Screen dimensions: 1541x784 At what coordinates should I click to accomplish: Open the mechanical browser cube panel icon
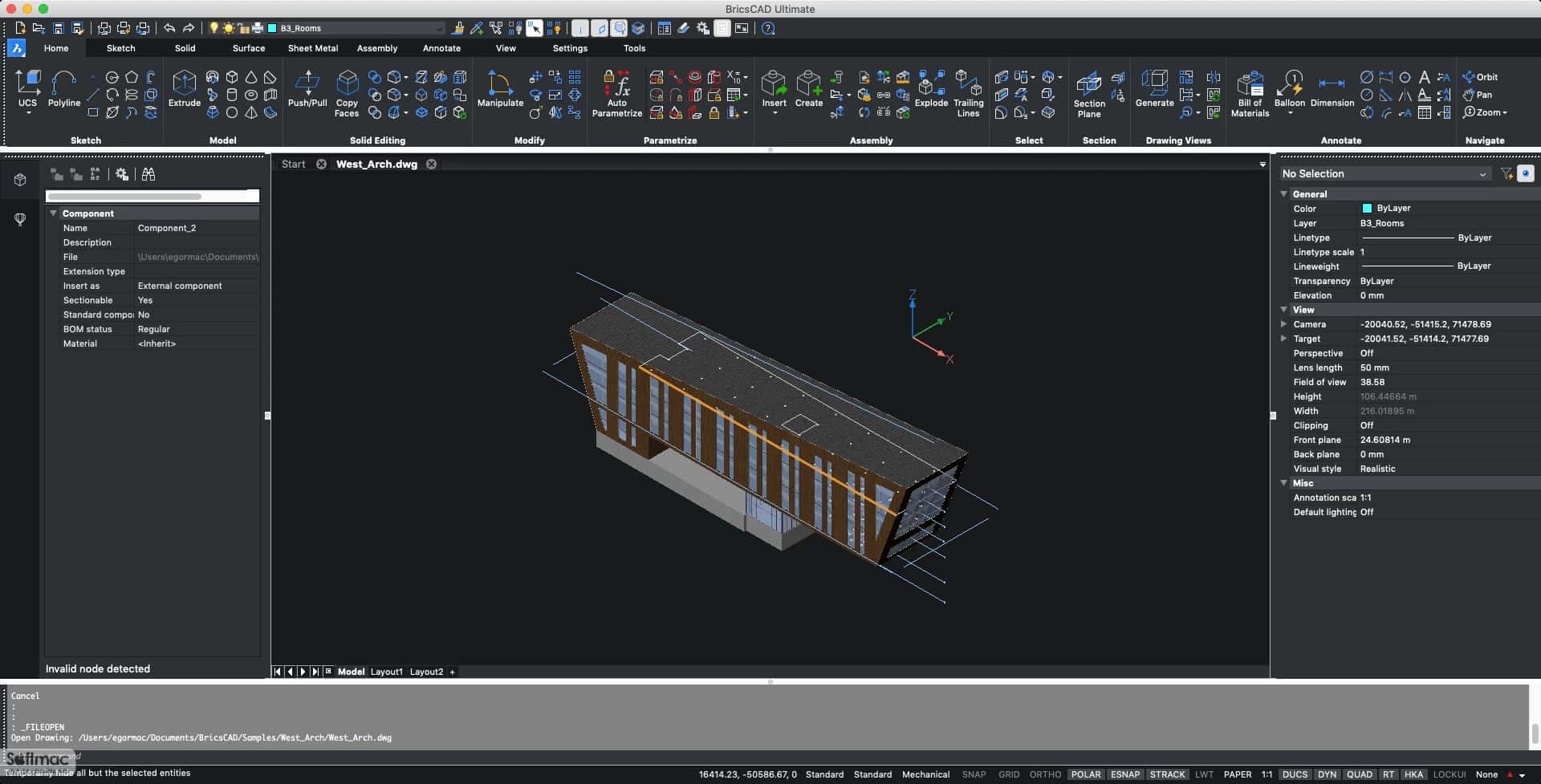pos(20,180)
